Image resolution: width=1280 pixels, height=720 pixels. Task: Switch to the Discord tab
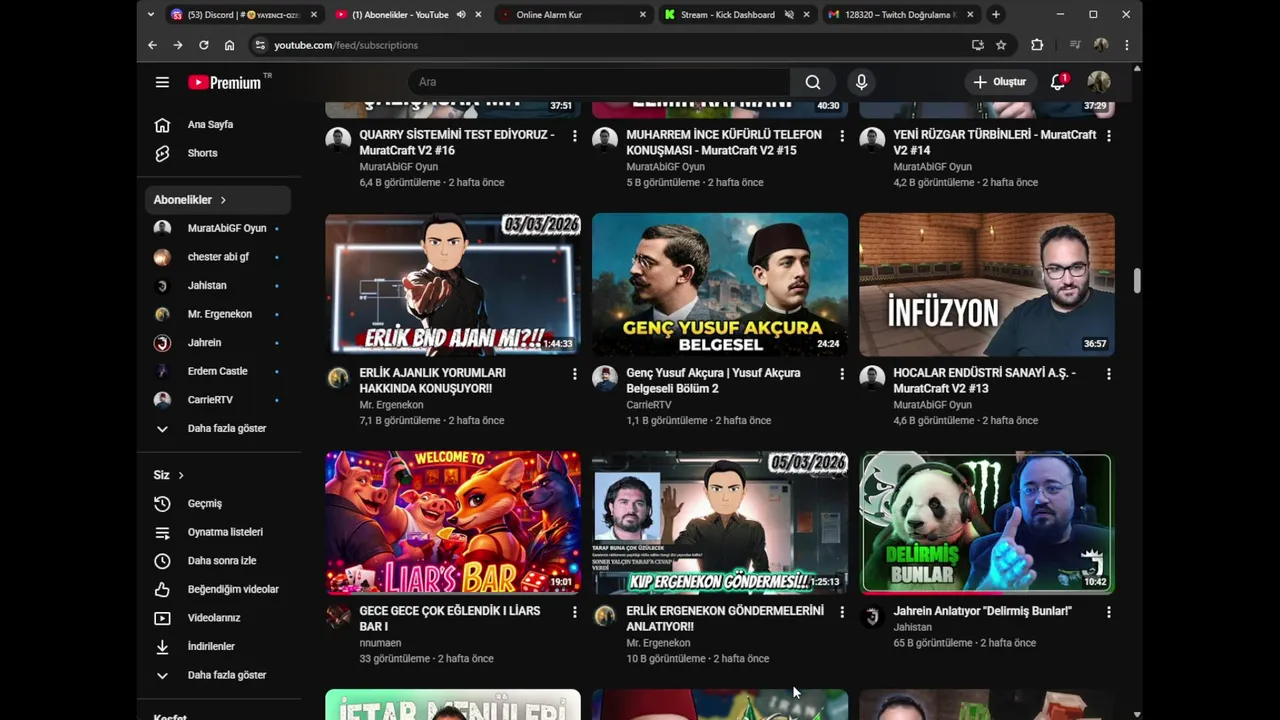[243, 14]
